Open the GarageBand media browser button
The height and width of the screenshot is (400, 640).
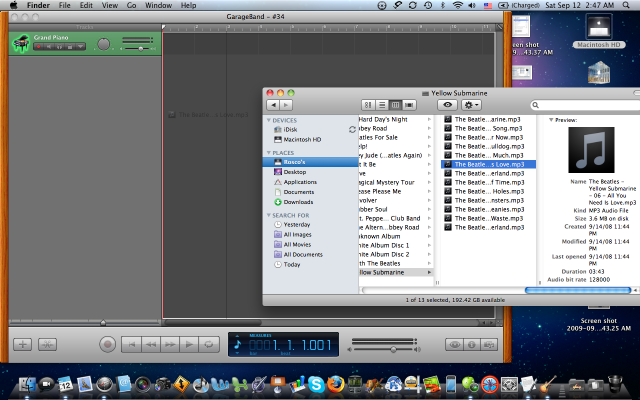[489, 344]
